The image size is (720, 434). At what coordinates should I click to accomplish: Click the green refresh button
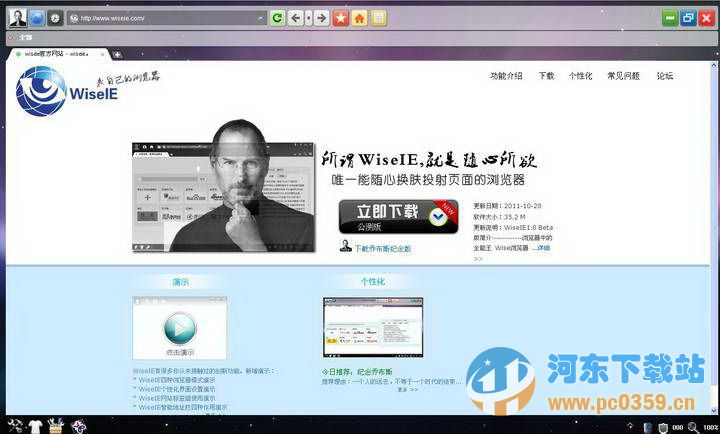(277, 18)
